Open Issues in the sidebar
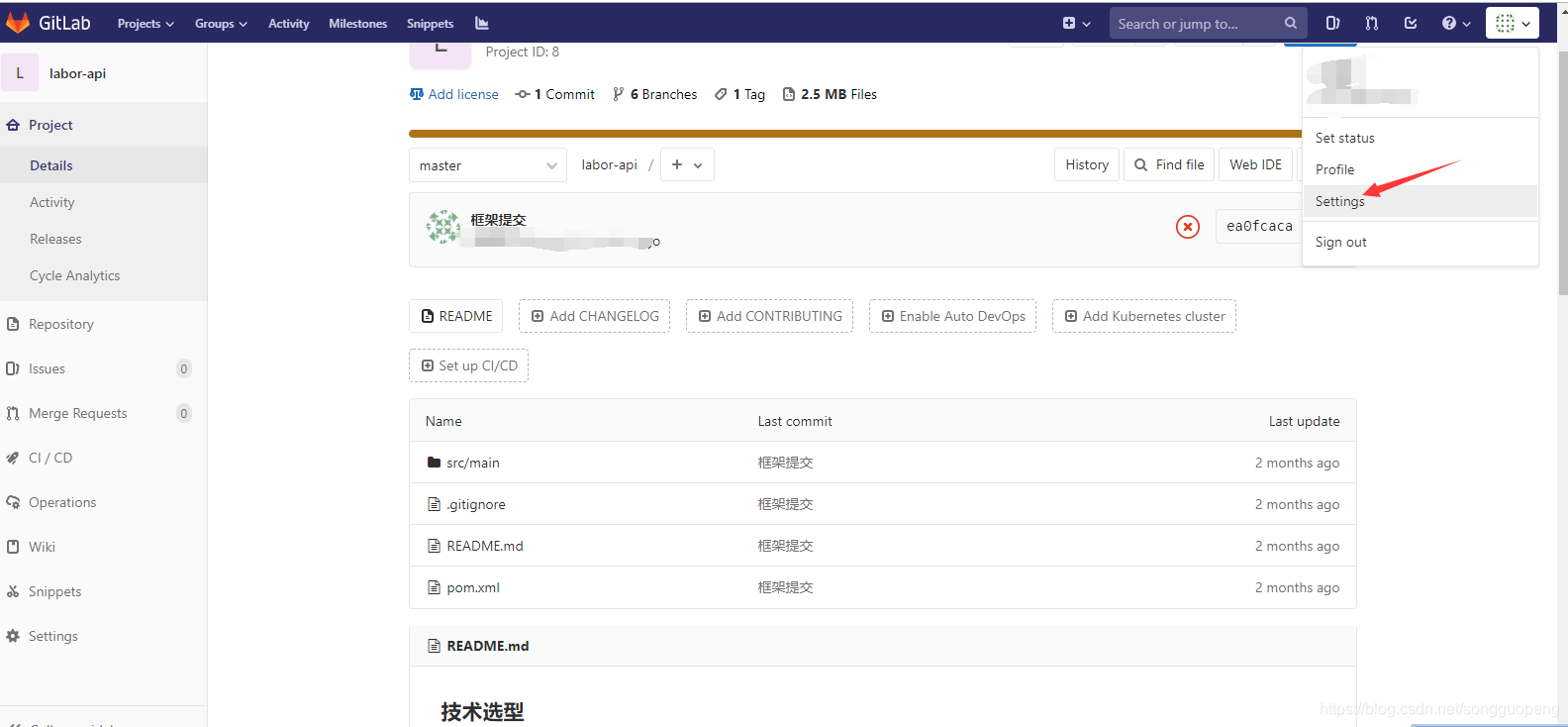 pyautogui.click(x=103, y=368)
